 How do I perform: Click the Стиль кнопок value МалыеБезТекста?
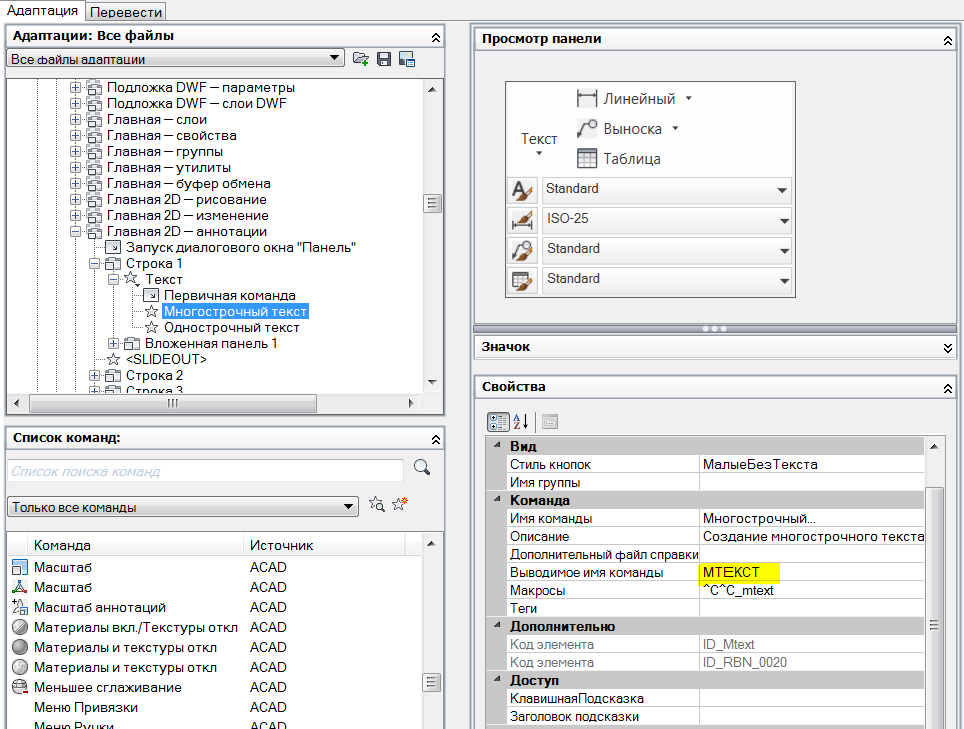click(760, 465)
